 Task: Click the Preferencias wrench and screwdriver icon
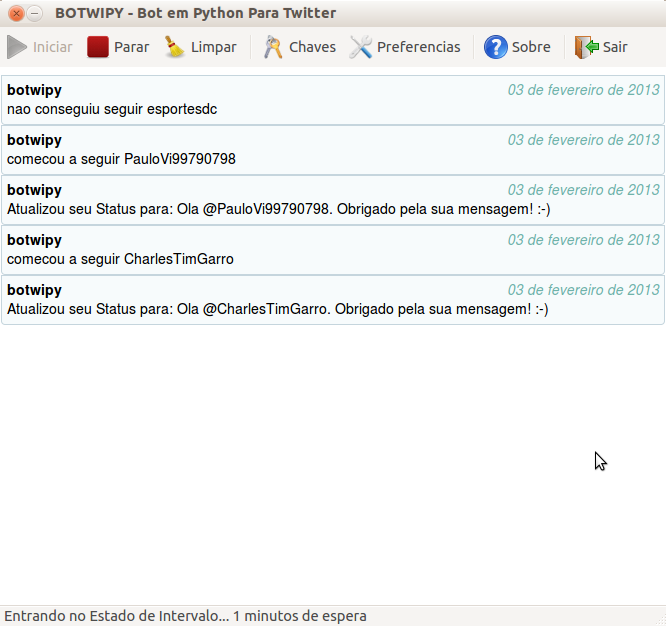[361, 47]
